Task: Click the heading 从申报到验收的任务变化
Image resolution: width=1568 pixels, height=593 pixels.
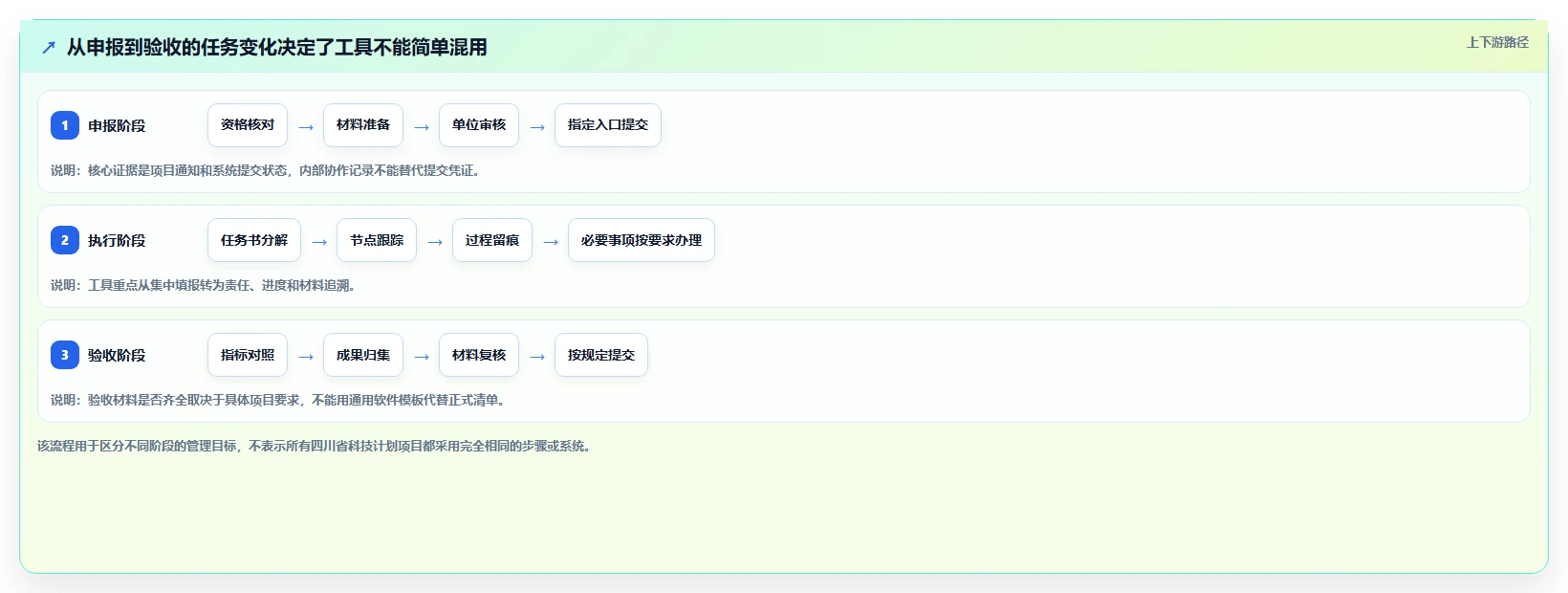Action: click(277, 47)
